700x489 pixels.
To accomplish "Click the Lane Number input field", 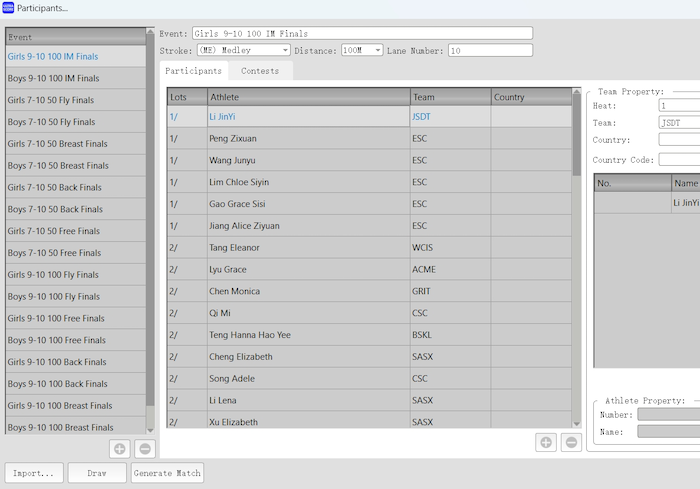I will pyautogui.click(x=490, y=50).
